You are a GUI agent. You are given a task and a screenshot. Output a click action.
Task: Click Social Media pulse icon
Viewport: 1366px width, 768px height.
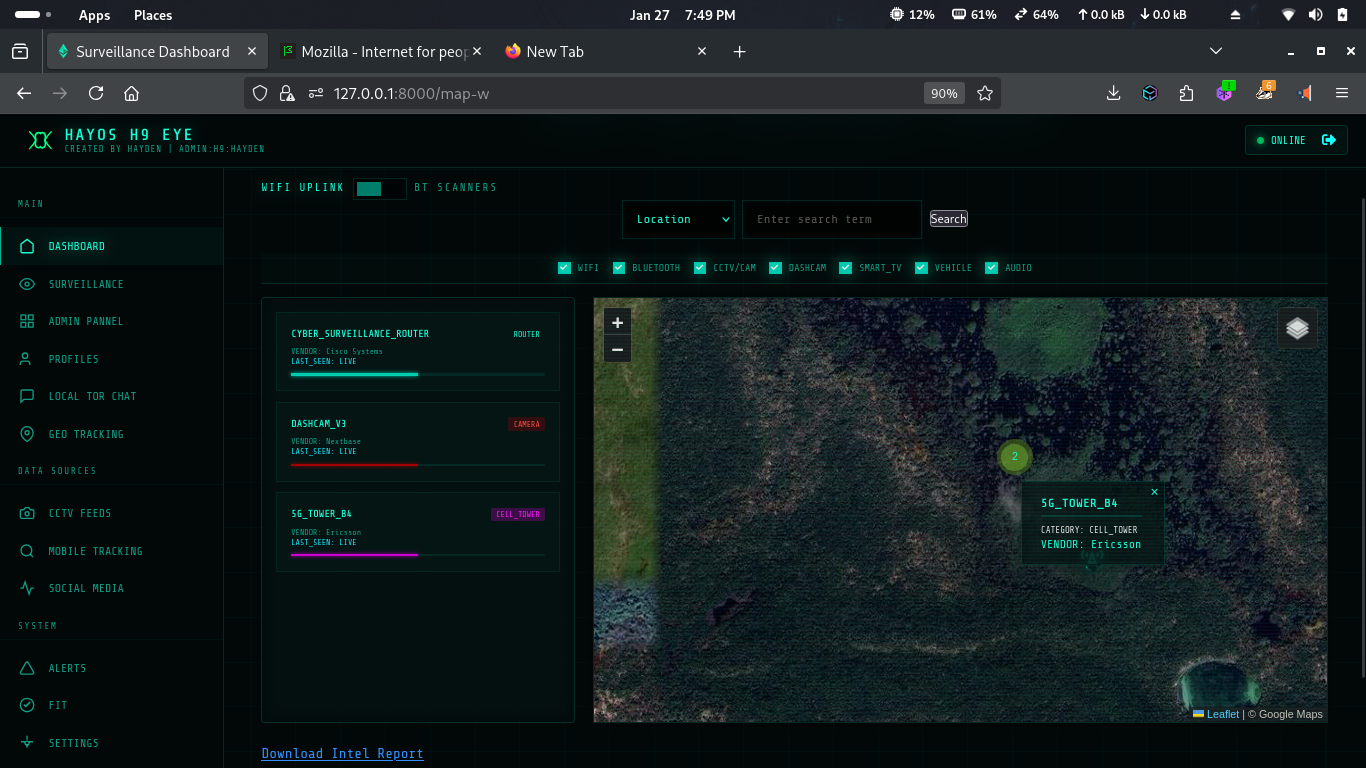[28, 588]
